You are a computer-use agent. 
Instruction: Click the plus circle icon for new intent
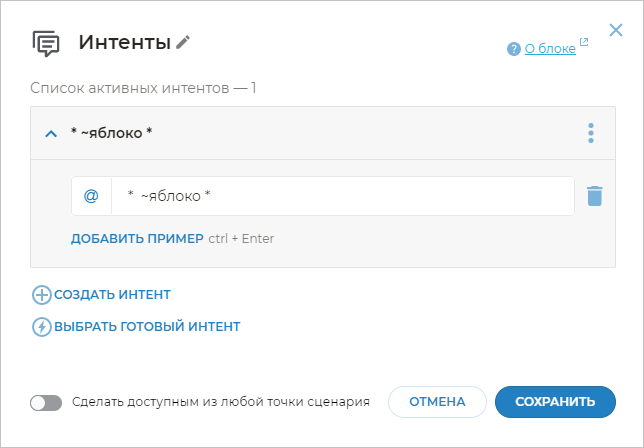tap(42, 295)
